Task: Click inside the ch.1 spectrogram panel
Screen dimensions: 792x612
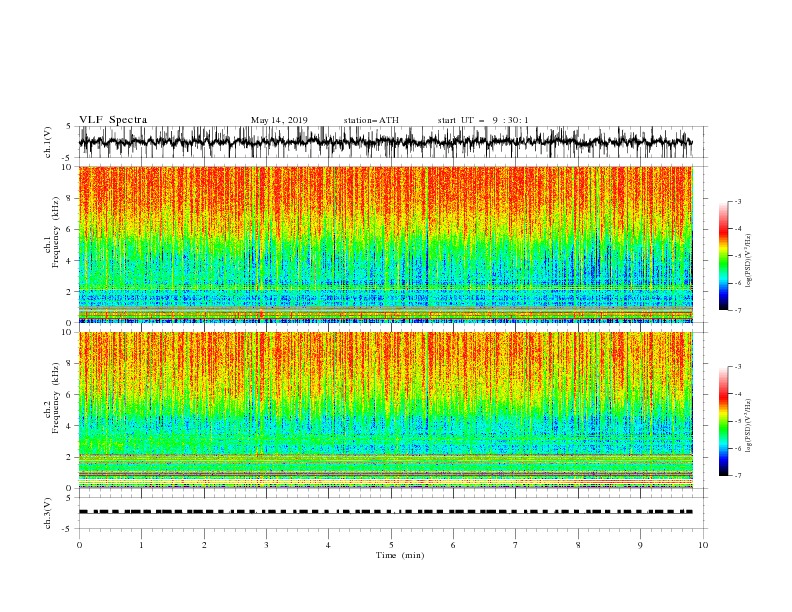Action: click(x=385, y=244)
